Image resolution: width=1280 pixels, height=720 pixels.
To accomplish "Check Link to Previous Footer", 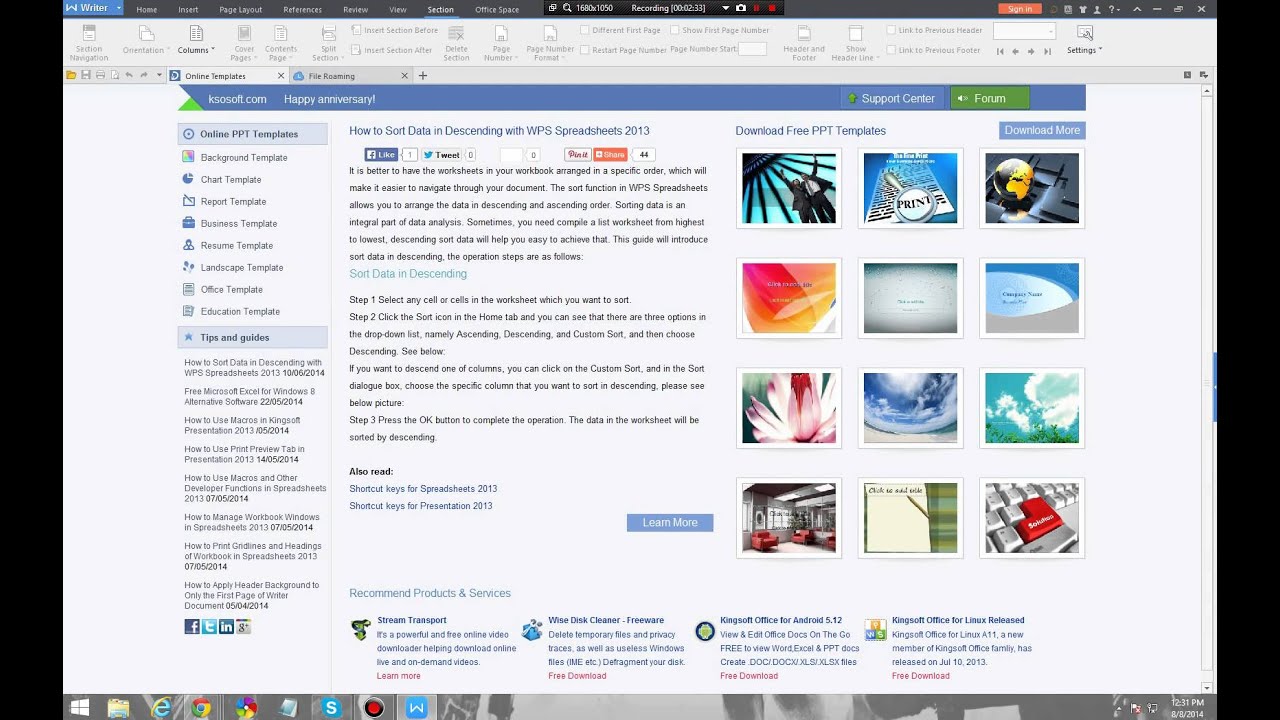I will [891, 50].
